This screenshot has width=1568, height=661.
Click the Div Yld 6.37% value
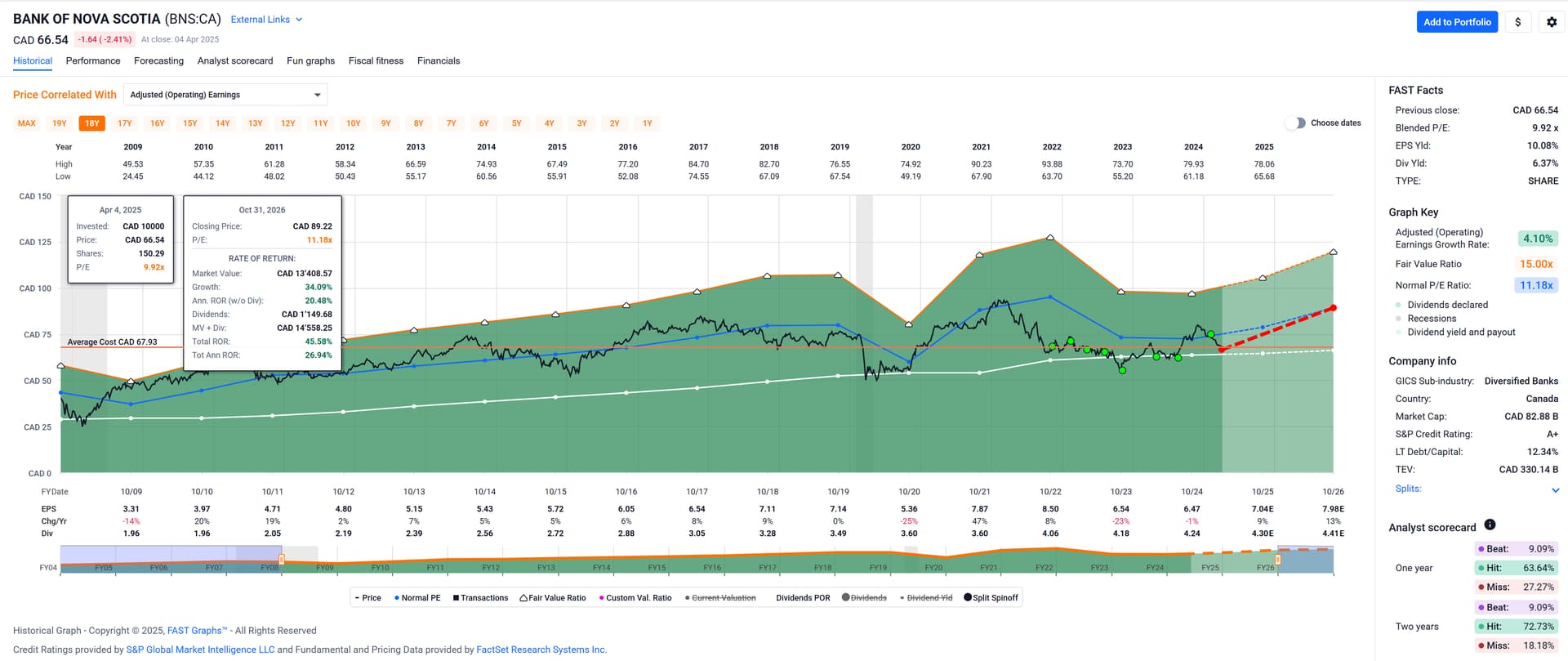point(1545,163)
